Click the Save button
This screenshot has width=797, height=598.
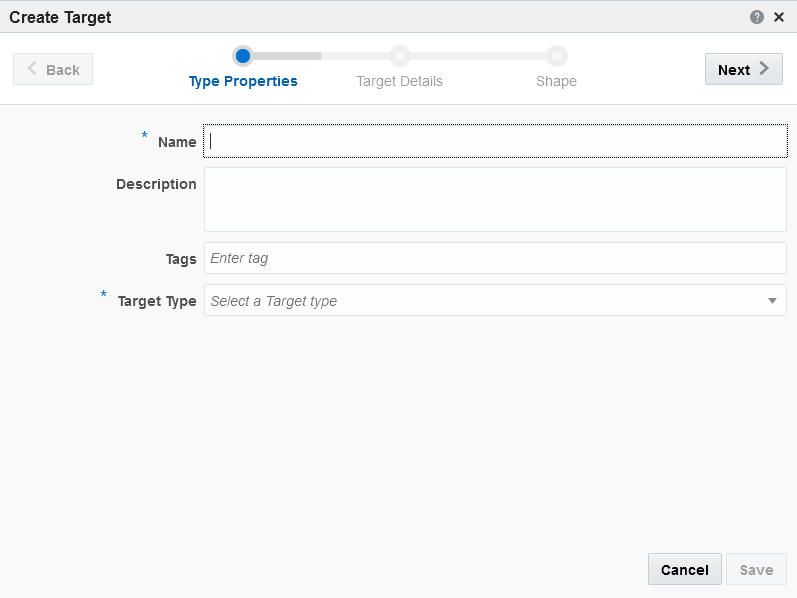coord(756,570)
